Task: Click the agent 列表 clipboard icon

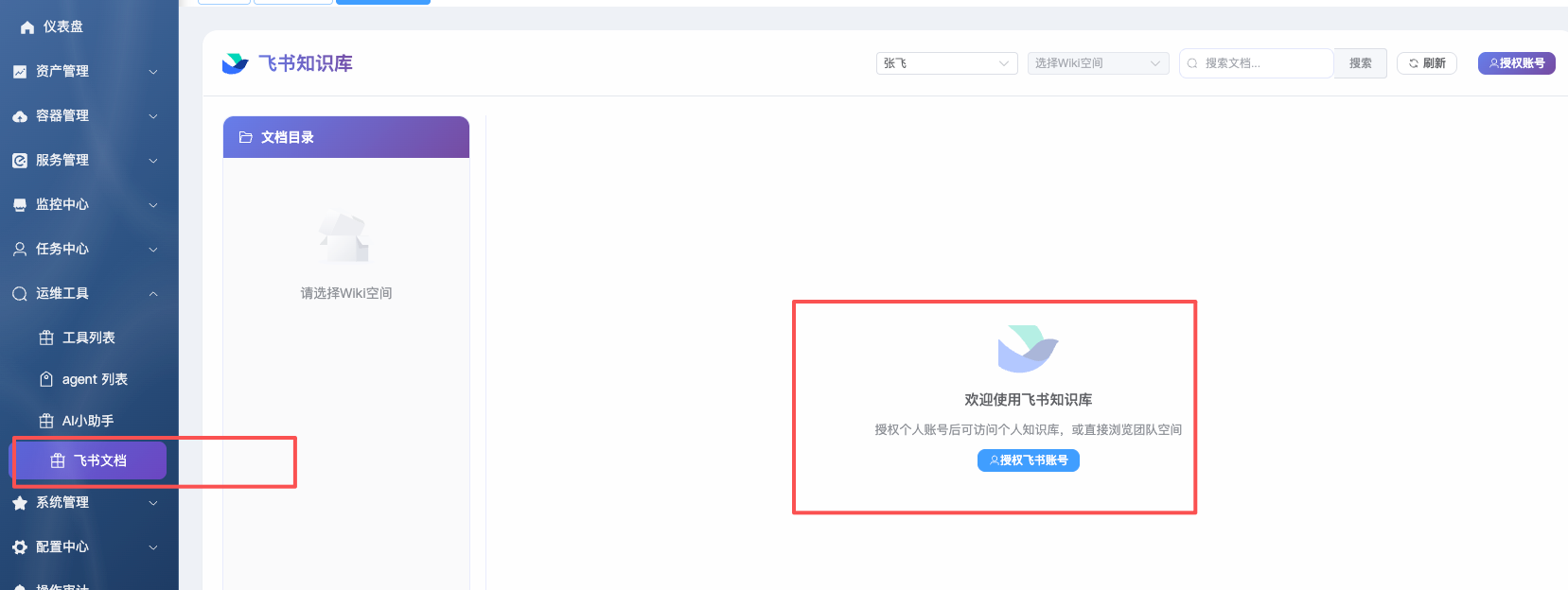Action: (x=46, y=379)
